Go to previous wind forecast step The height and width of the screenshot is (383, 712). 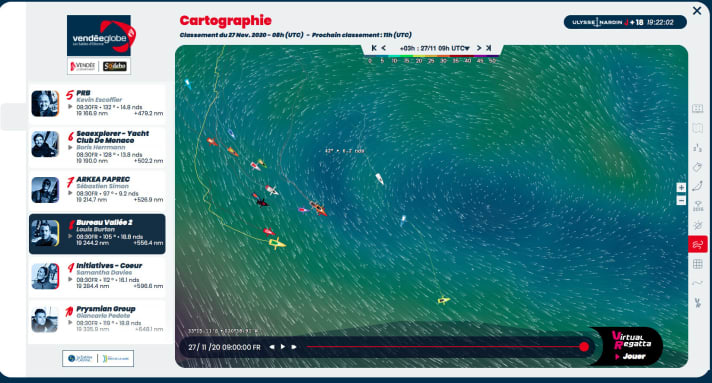pyautogui.click(x=384, y=48)
